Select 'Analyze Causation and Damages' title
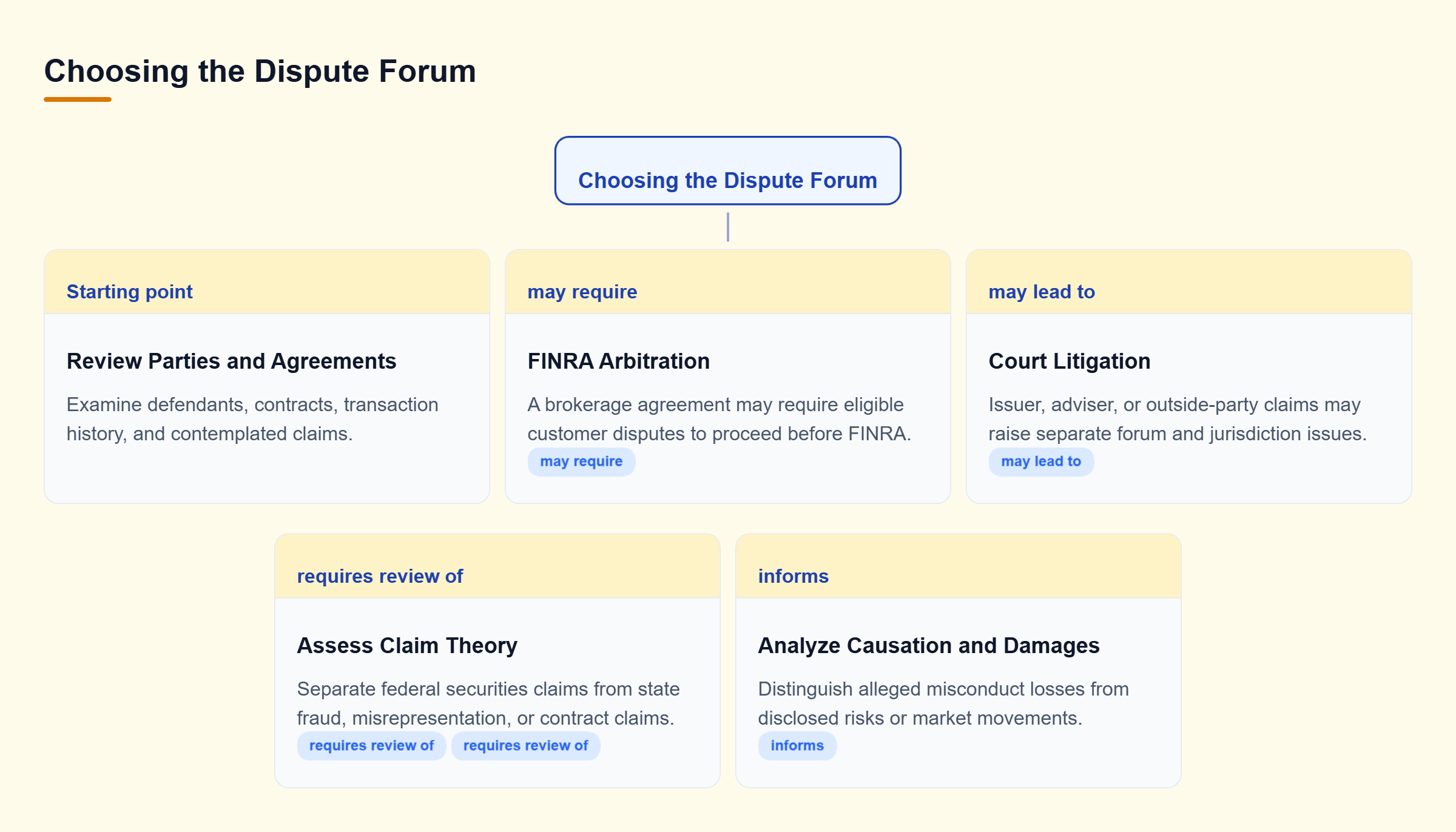 (x=928, y=645)
